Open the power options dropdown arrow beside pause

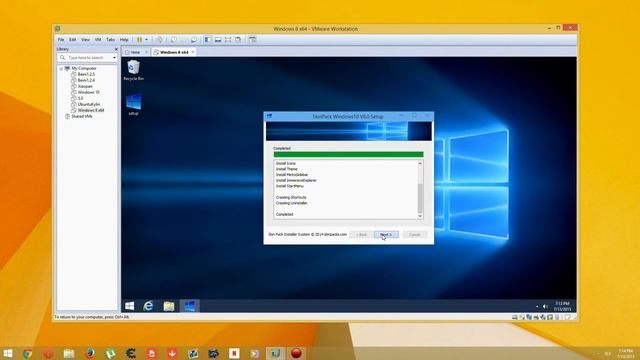[x=147, y=40]
